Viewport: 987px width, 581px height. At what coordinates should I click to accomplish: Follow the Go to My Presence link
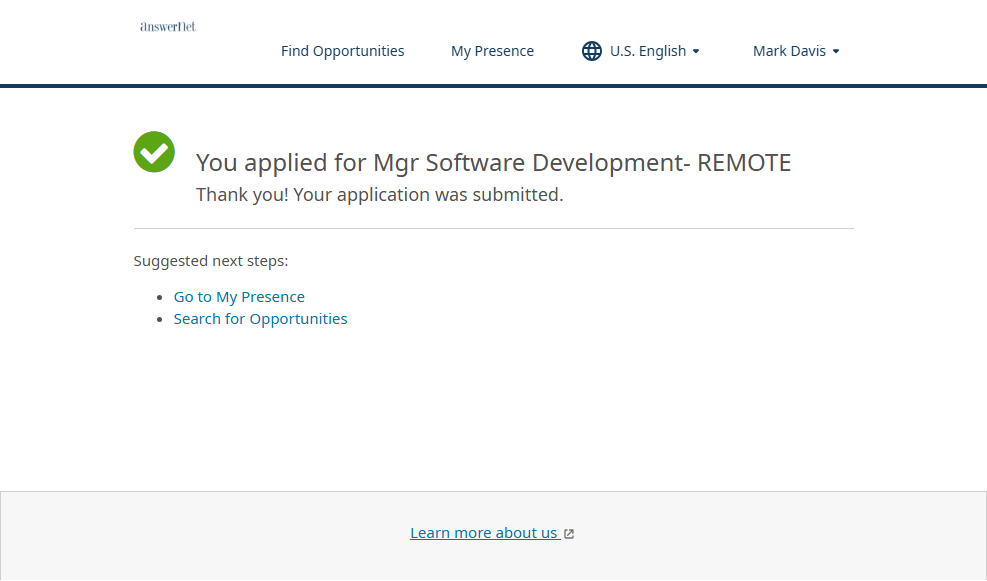point(239,297)
